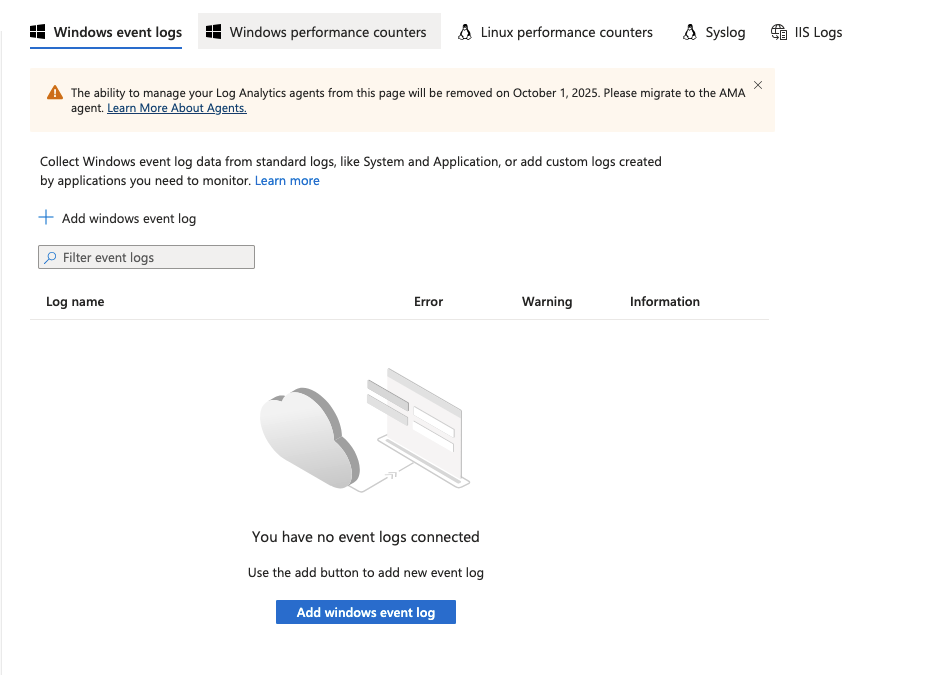The height and width of the screenshot is (675, 927).
Task: Click the Windows logo icon on Windows event logs tab
Action: pos(38,32)
